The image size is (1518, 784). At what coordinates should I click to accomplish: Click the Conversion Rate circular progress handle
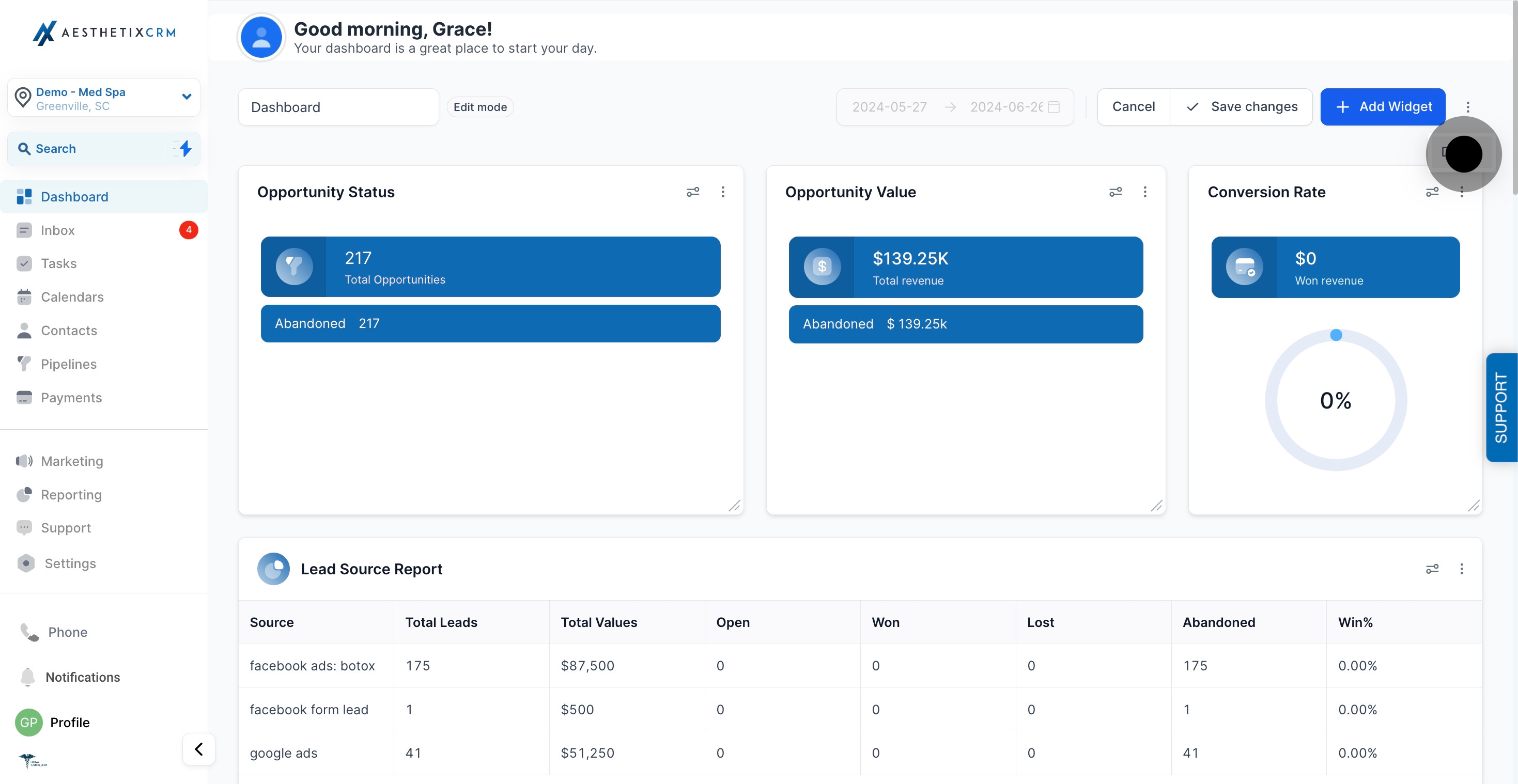pos(1336,335)
